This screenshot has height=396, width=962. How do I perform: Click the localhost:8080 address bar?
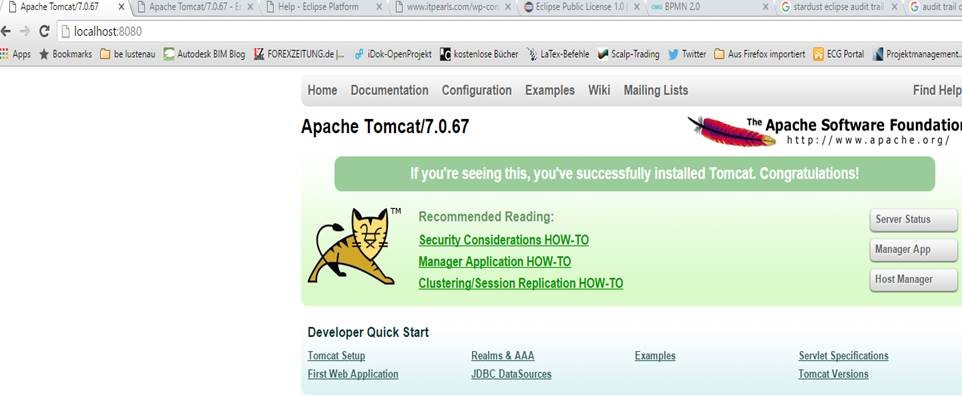[509, 31]
